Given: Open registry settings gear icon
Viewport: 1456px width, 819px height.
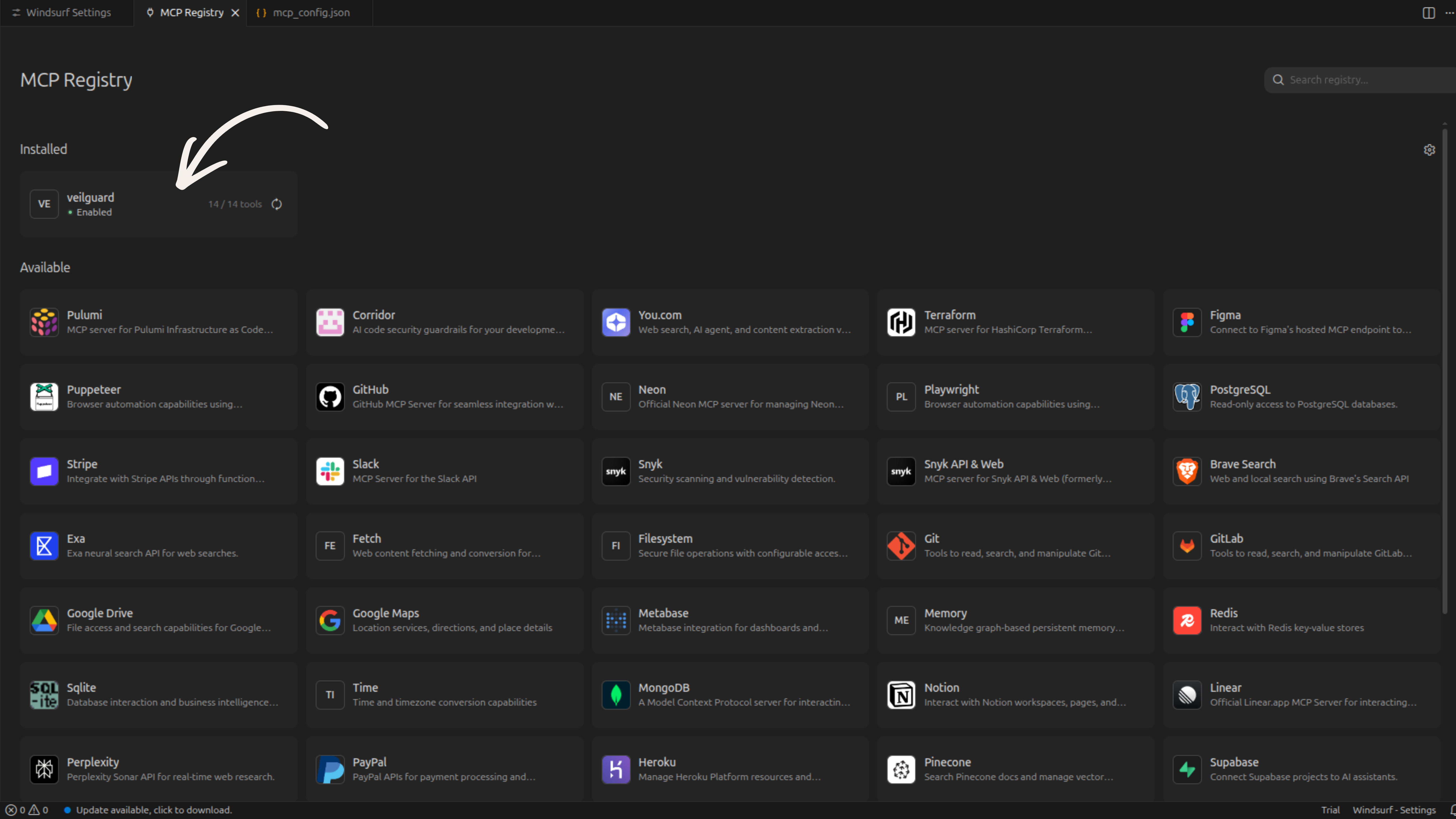Looking at the screenshot, I should pyautogui.click(x=1430, y=150).
